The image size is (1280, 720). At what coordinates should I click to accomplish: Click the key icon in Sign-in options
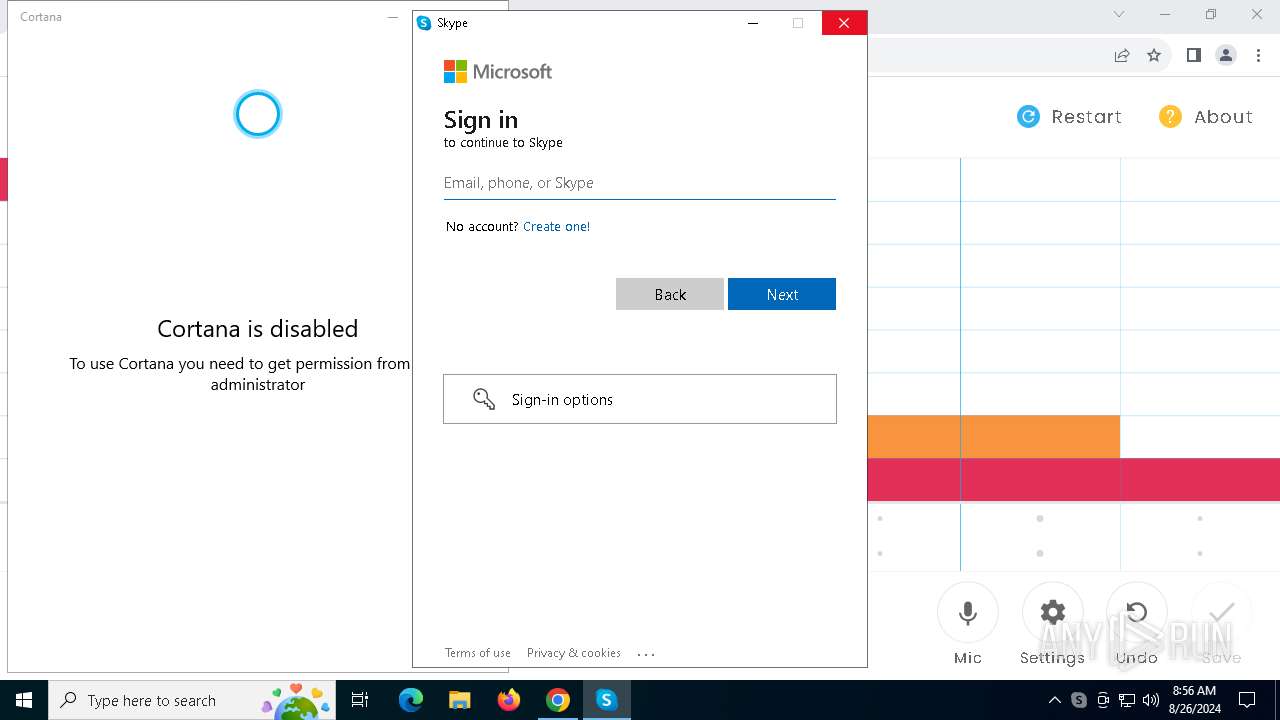tap(484, 399)
